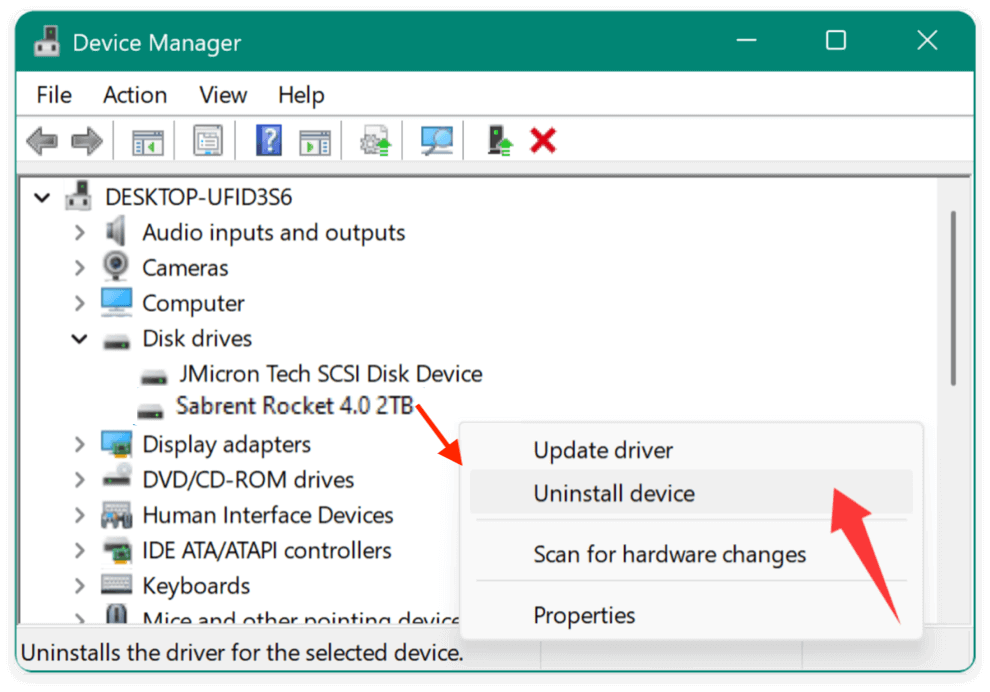Open the Action menu
The height and width of the screenshot is (692, 990).
point(135,95)
